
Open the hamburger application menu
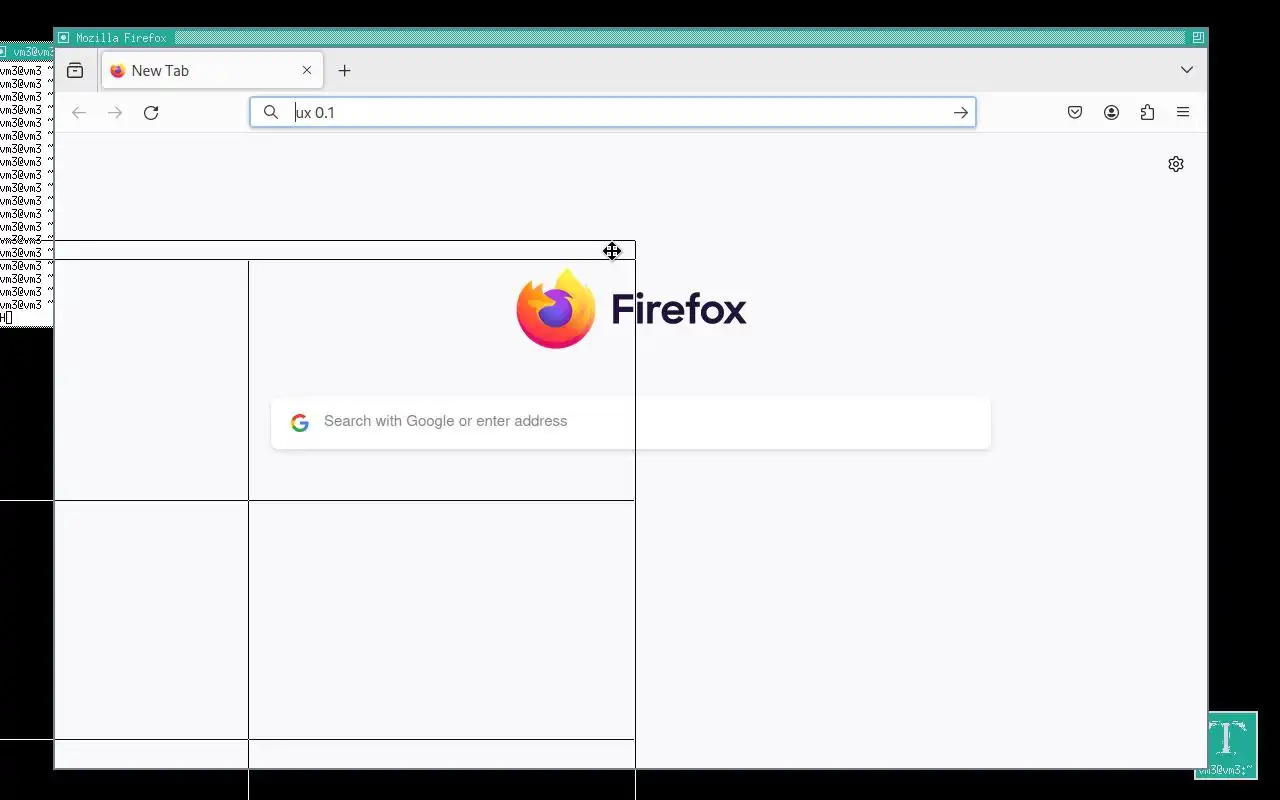1183,113
